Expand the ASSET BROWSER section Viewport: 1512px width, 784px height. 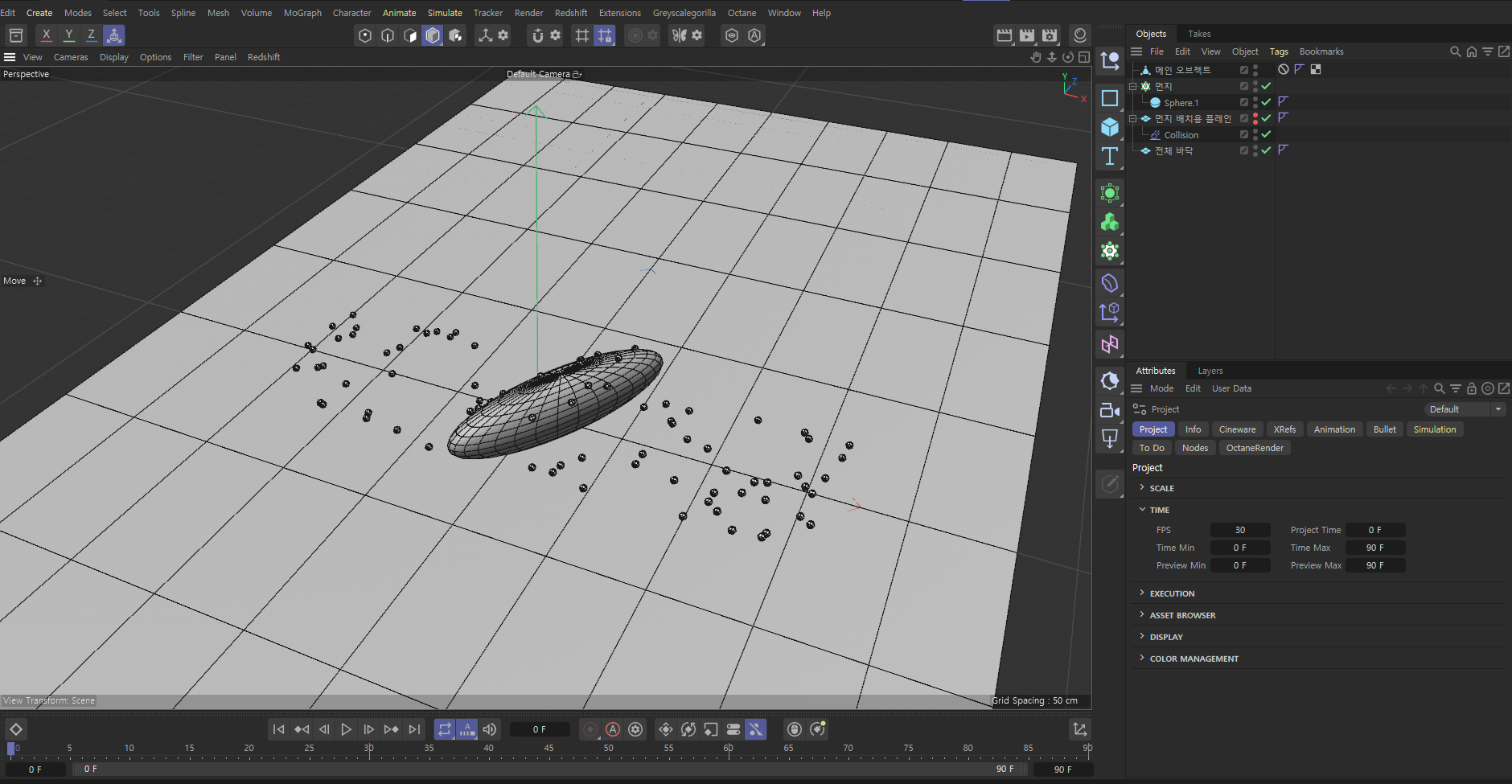1142,614
